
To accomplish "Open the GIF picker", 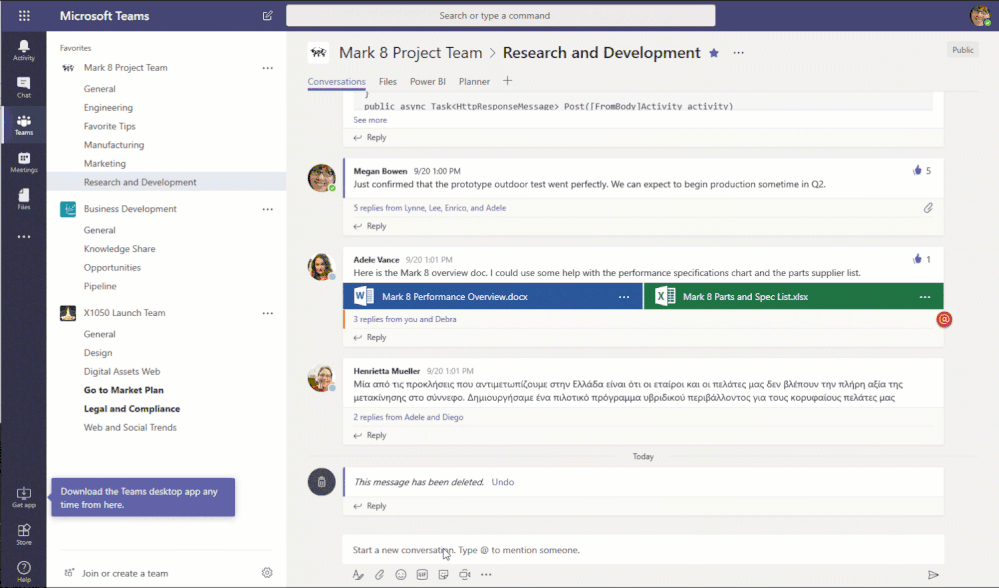I will point(422,575).
